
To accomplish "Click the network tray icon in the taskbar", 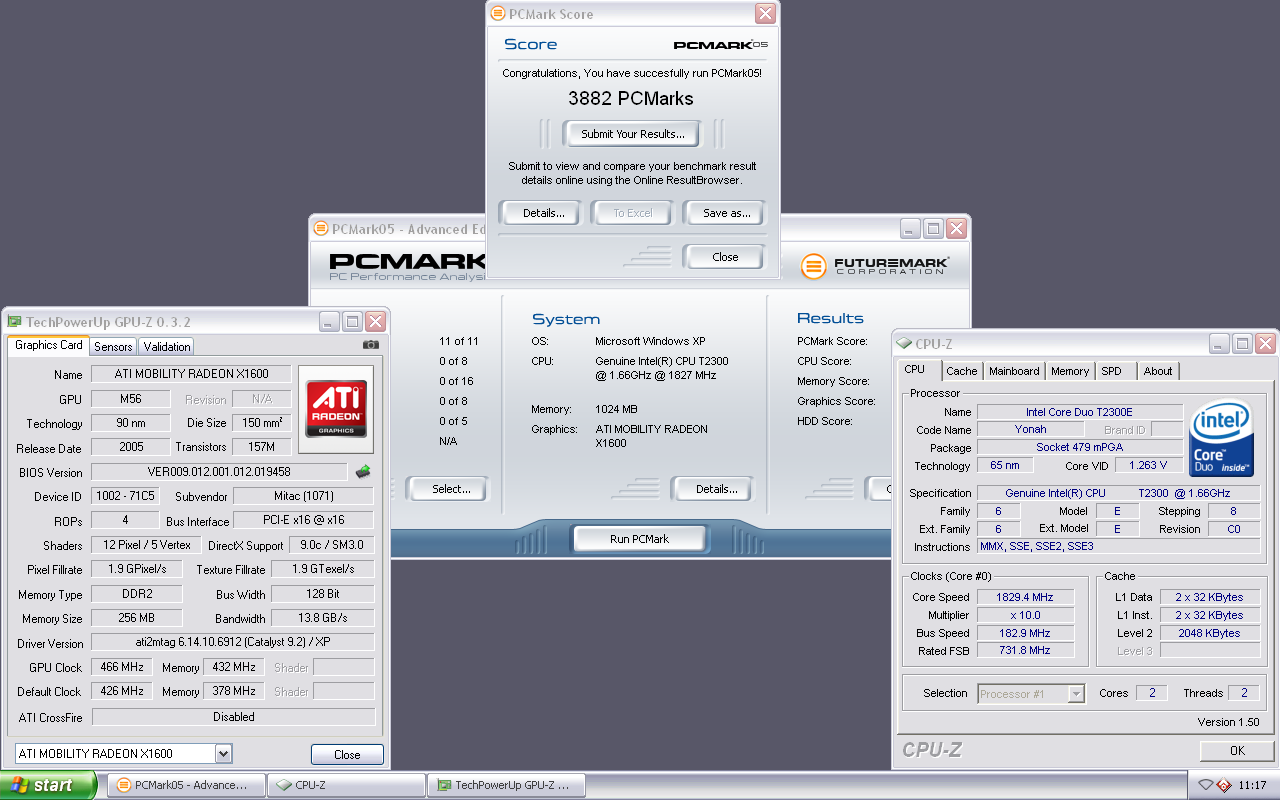I will click(1206, 785).
